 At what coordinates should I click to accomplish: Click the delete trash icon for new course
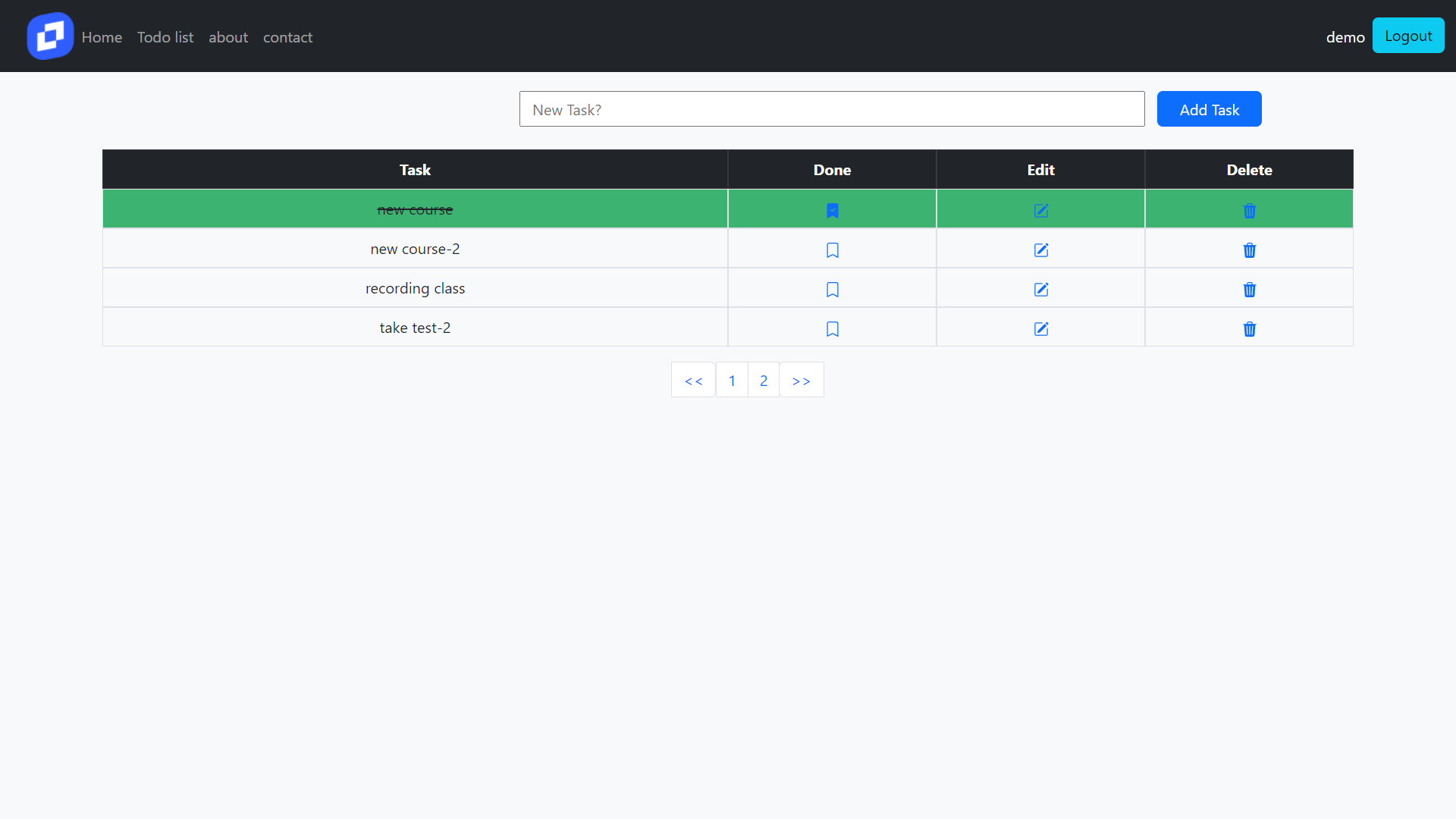[x=1249, y=211]
